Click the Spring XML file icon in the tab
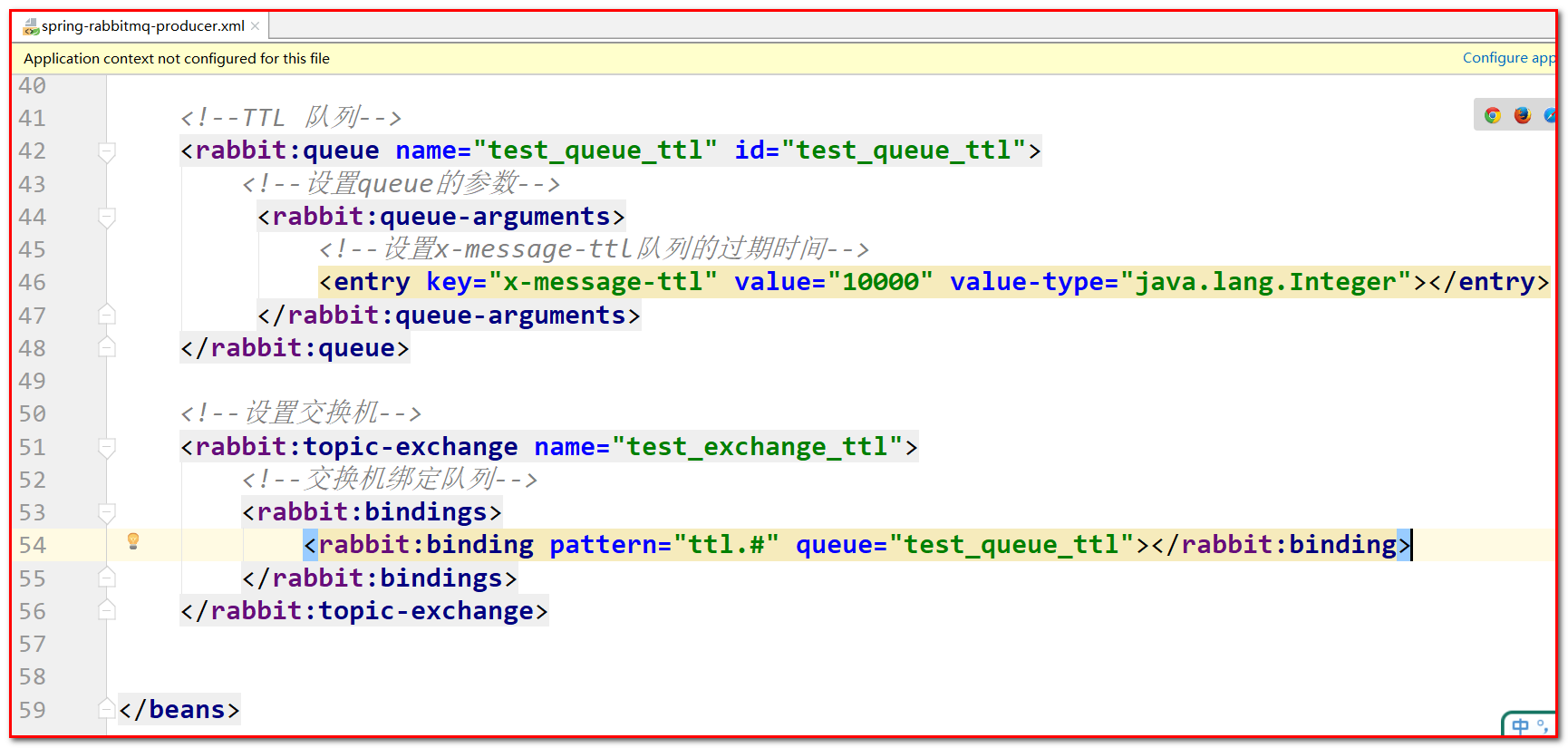This screenshot has height=748, width=1568. point(31,26)
